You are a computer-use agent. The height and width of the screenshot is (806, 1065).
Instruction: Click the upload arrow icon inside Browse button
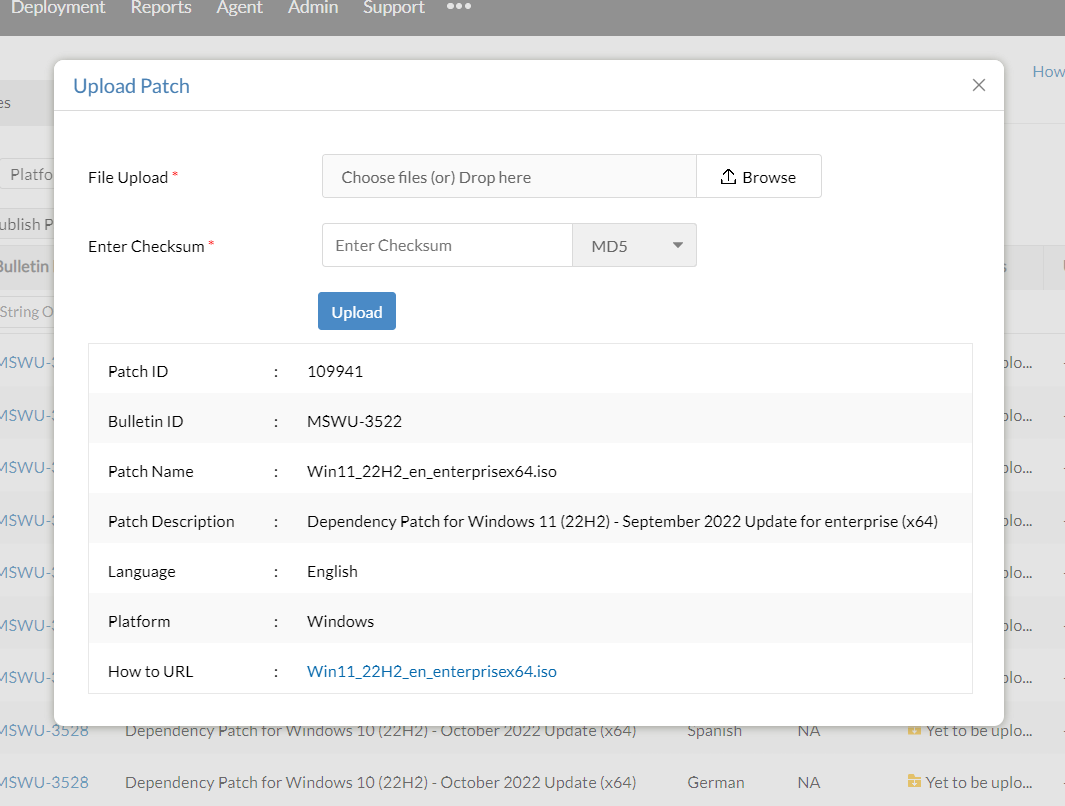[729, 176]
